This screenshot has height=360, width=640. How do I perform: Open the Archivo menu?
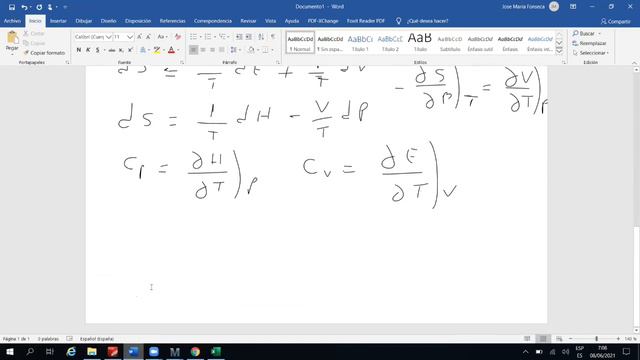click(12, 21)
